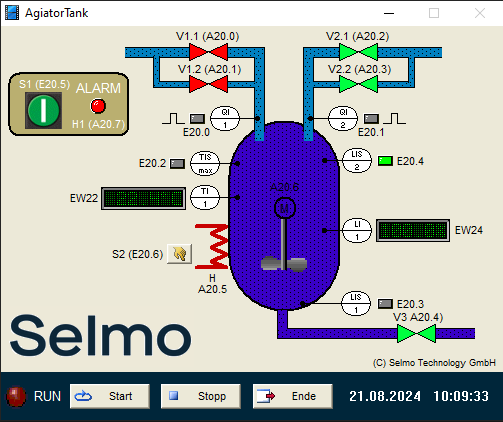The width and height of the screenshot is (503, 422).
Task: Toggle the E20.1 indicator next to QI 2
Action: coord(371,119)
